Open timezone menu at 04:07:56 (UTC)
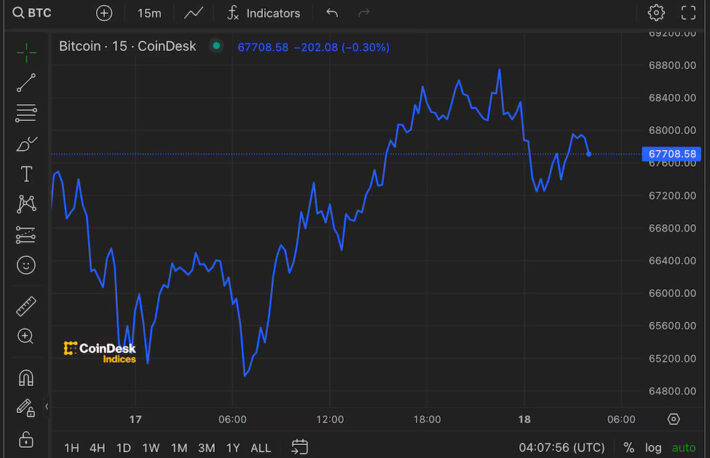The width and height of the screenshot is (710, 458). 561,448
